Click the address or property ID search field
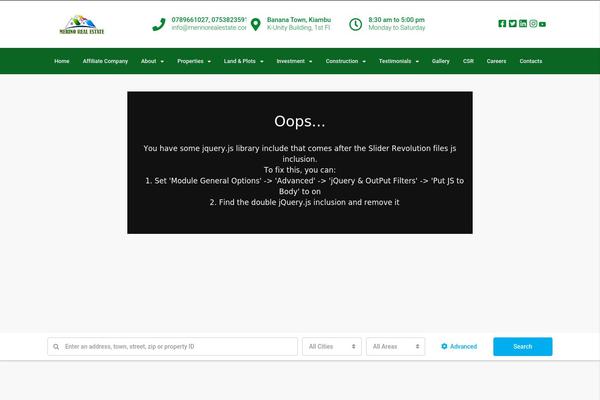Viewport: 600px width, 400px height. click(173, 346)
